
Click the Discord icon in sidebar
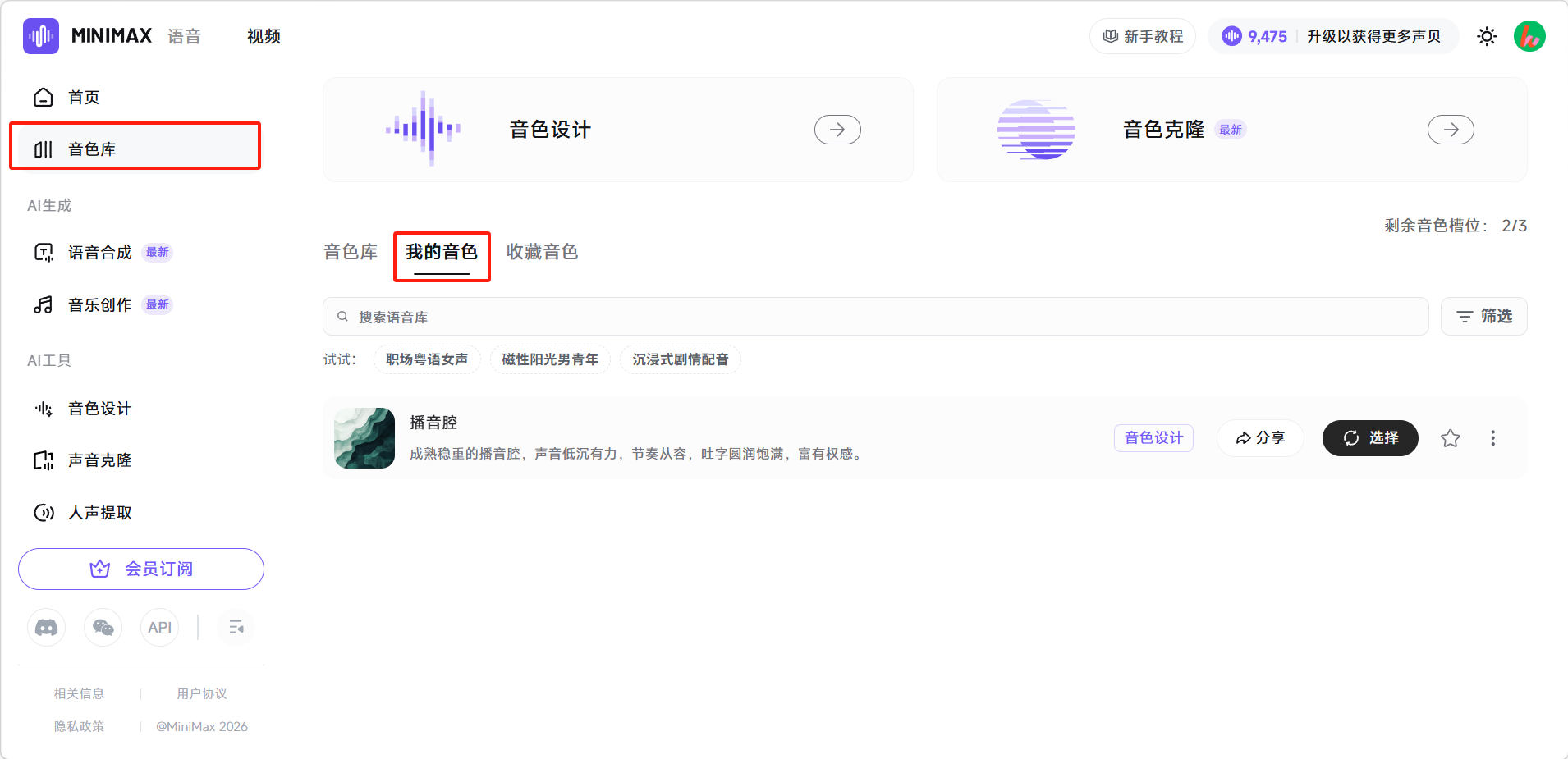pos(46,628)
